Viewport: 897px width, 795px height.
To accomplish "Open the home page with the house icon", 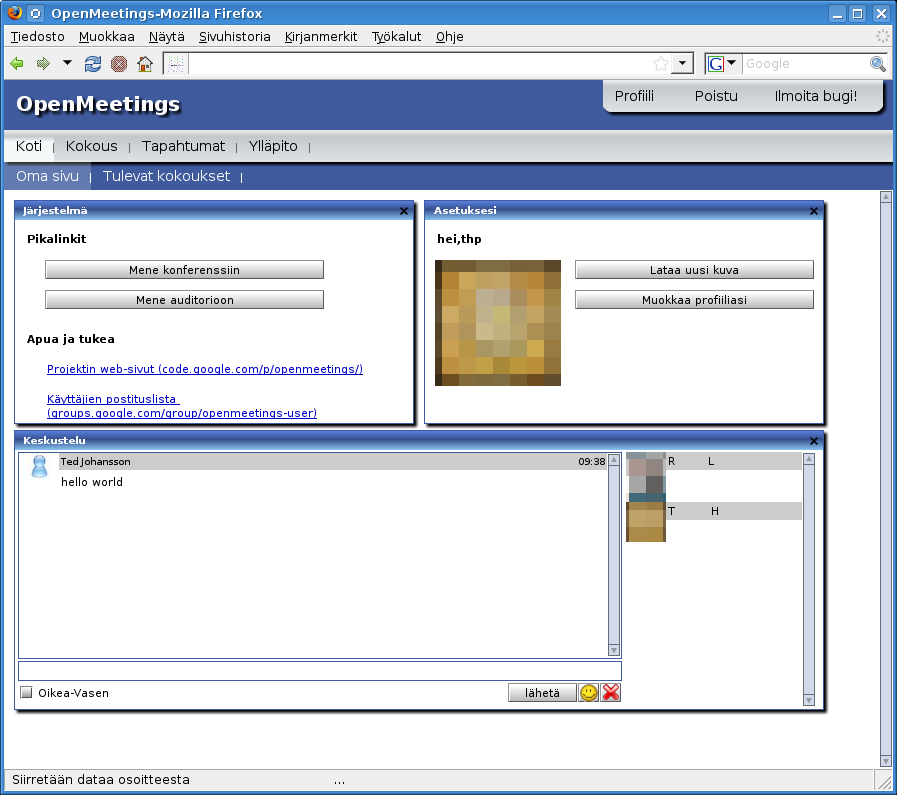I will 145,63.
